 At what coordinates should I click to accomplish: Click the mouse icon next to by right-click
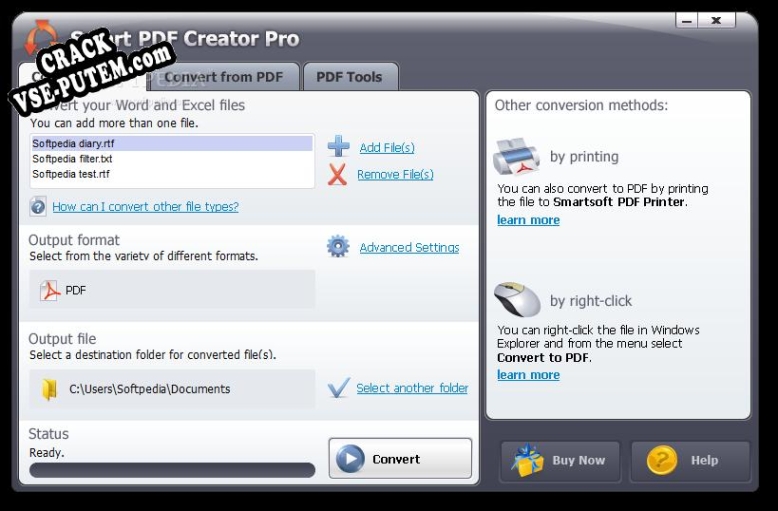pos(517,299)
